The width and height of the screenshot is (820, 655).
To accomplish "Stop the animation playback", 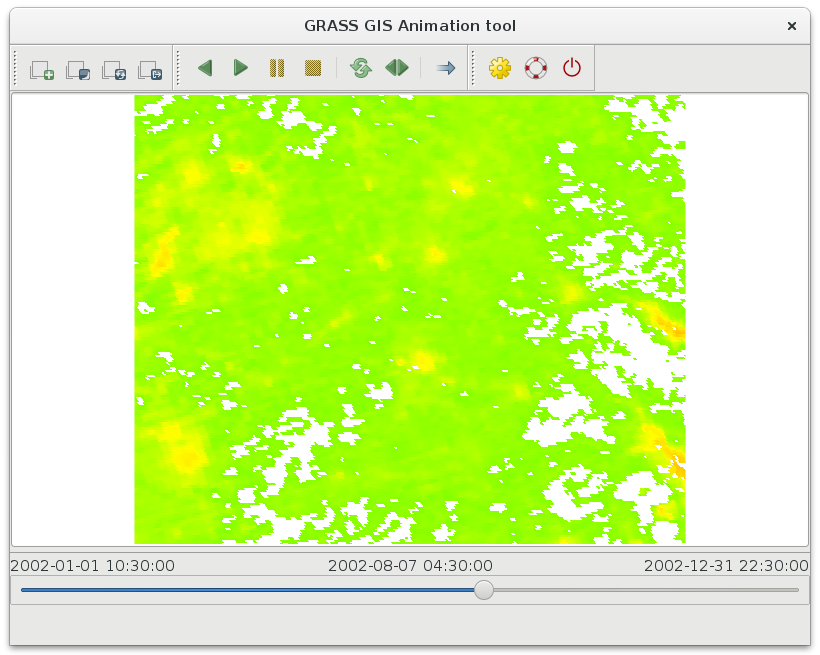I will [x=313, y=68].
